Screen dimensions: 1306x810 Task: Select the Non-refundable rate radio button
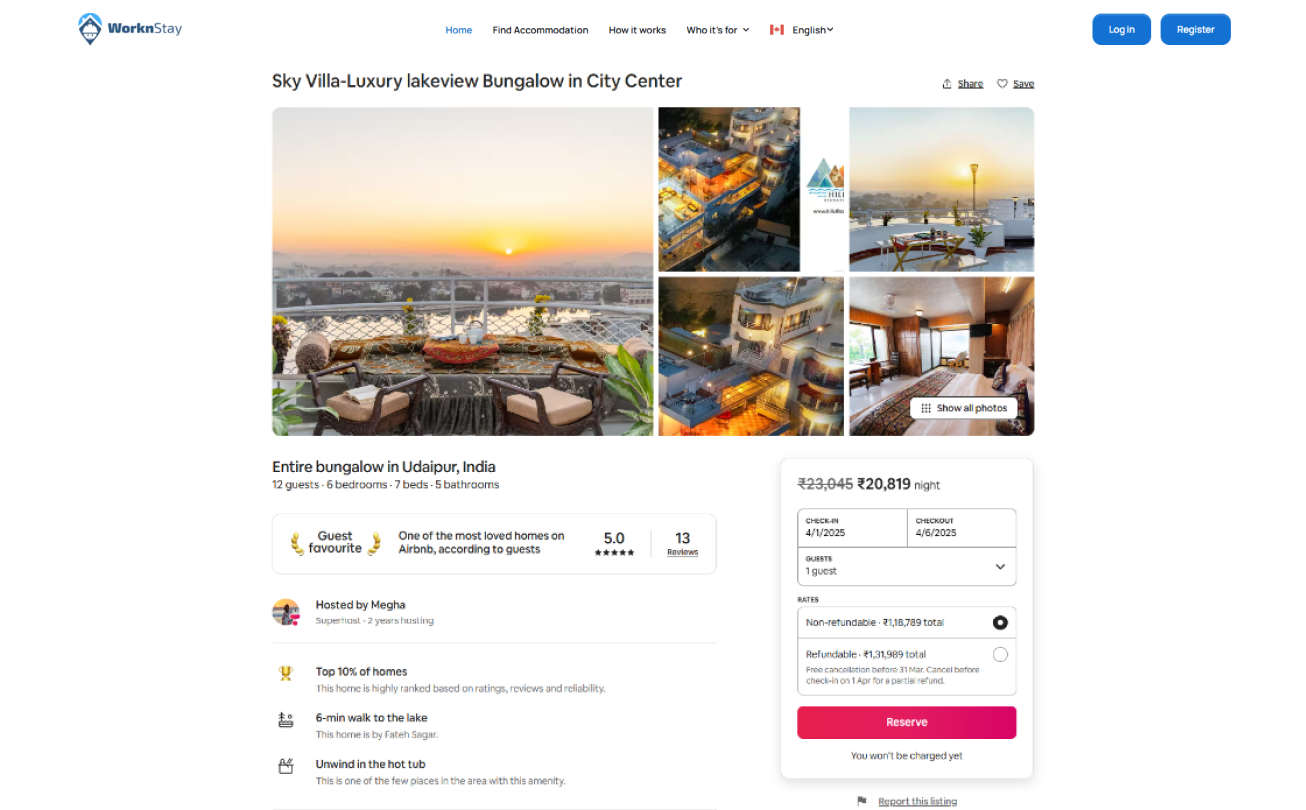[x=1000, y=622]
